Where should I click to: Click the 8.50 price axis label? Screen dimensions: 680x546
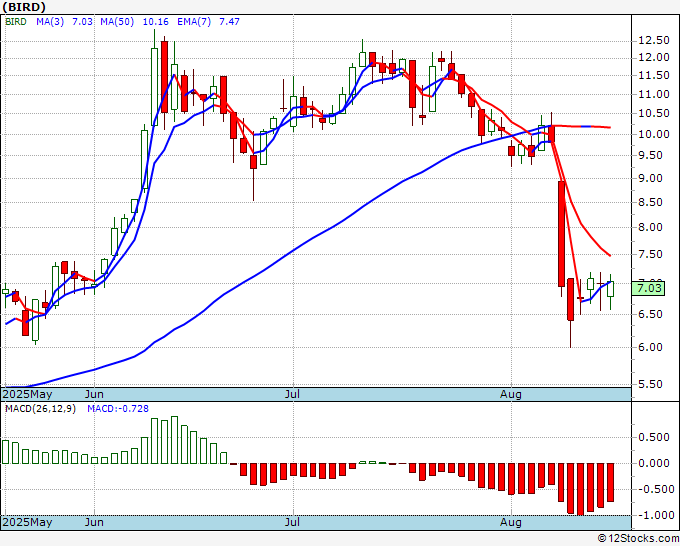650,202
